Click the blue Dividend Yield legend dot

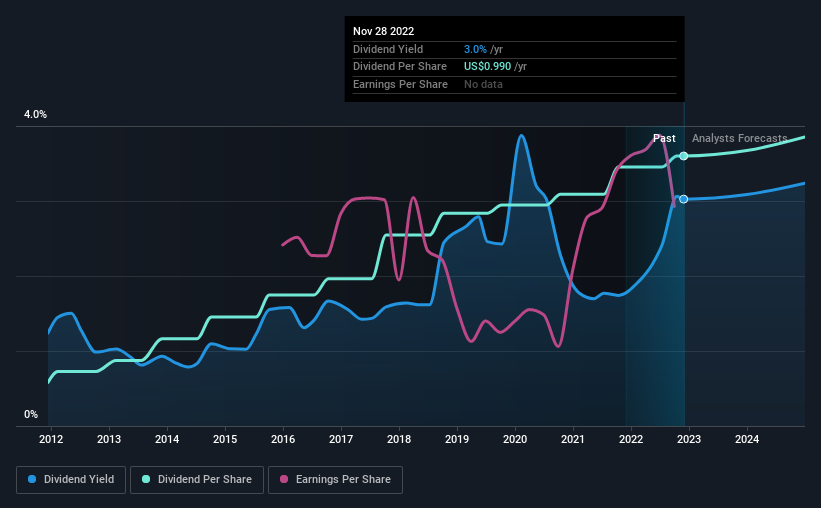(x=32, y=479)
